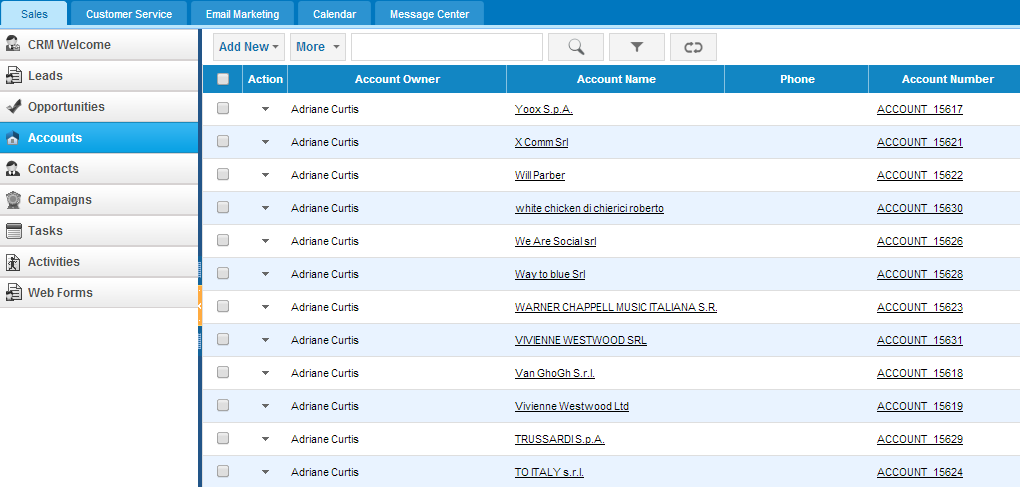The image size is (1020, 487).
Task: Open the filter funnel button
Action: click(637, 47)
